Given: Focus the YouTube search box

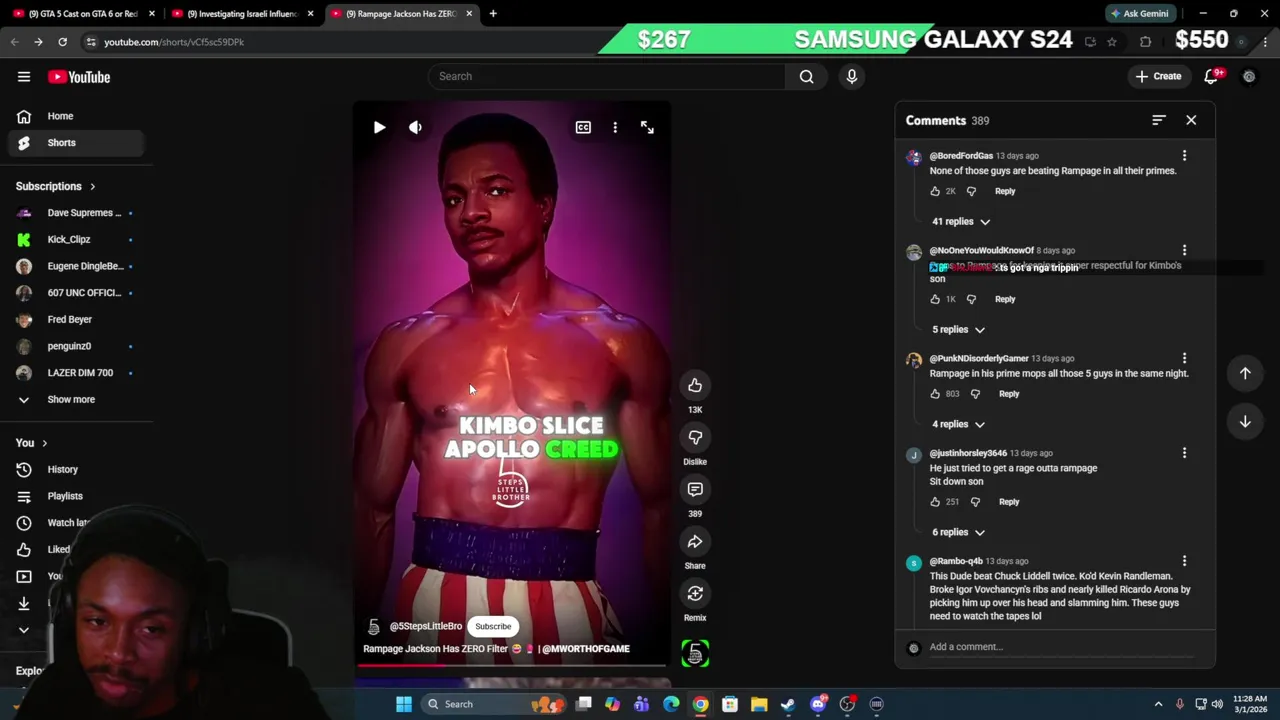Looking at the screenshot, I should (x=607, y=76).
